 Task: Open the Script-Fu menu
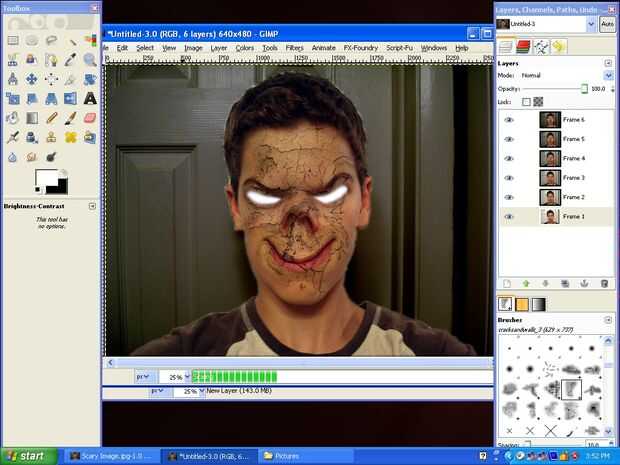399,48
